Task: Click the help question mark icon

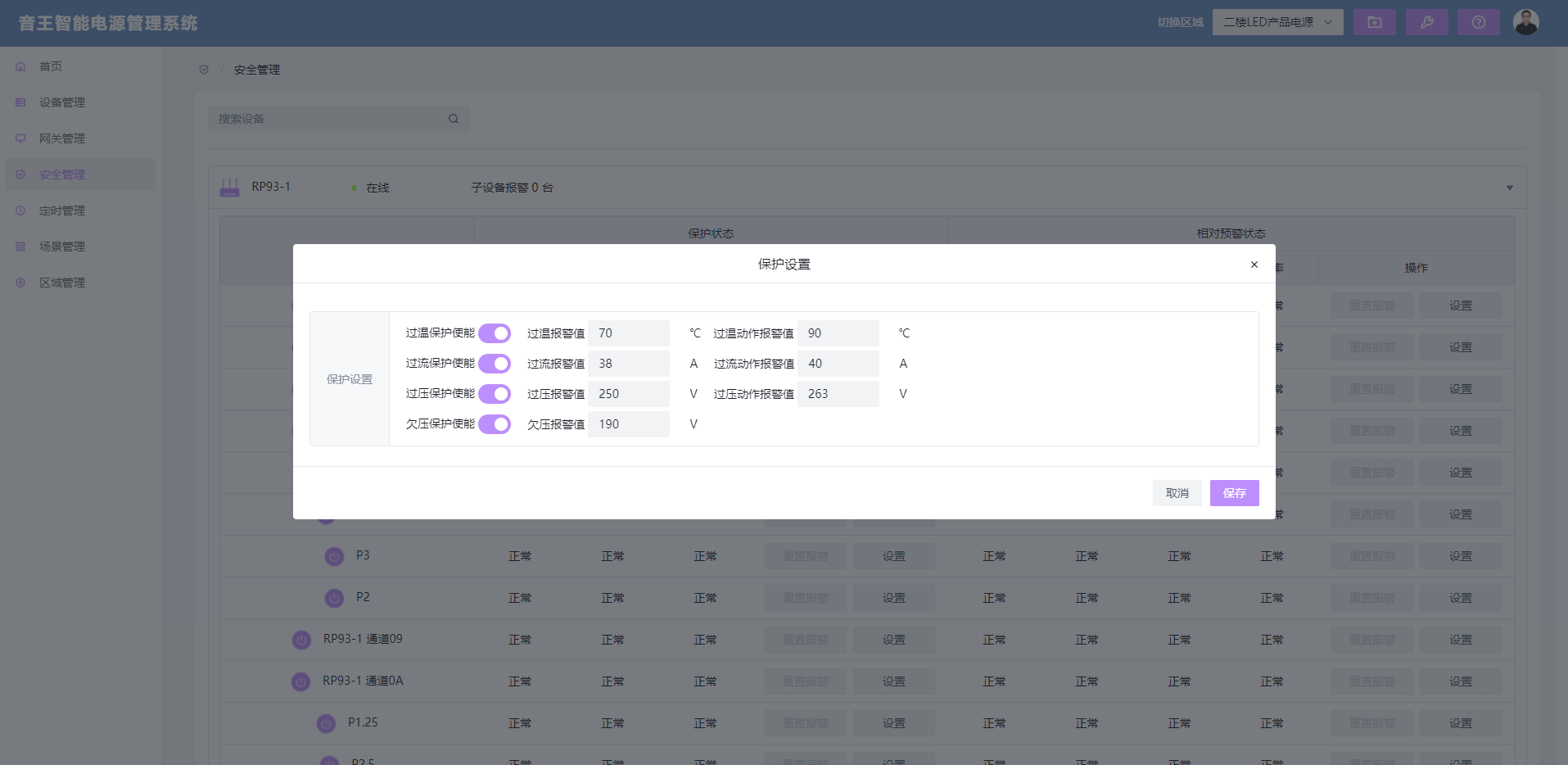Action: (1479, 22)
